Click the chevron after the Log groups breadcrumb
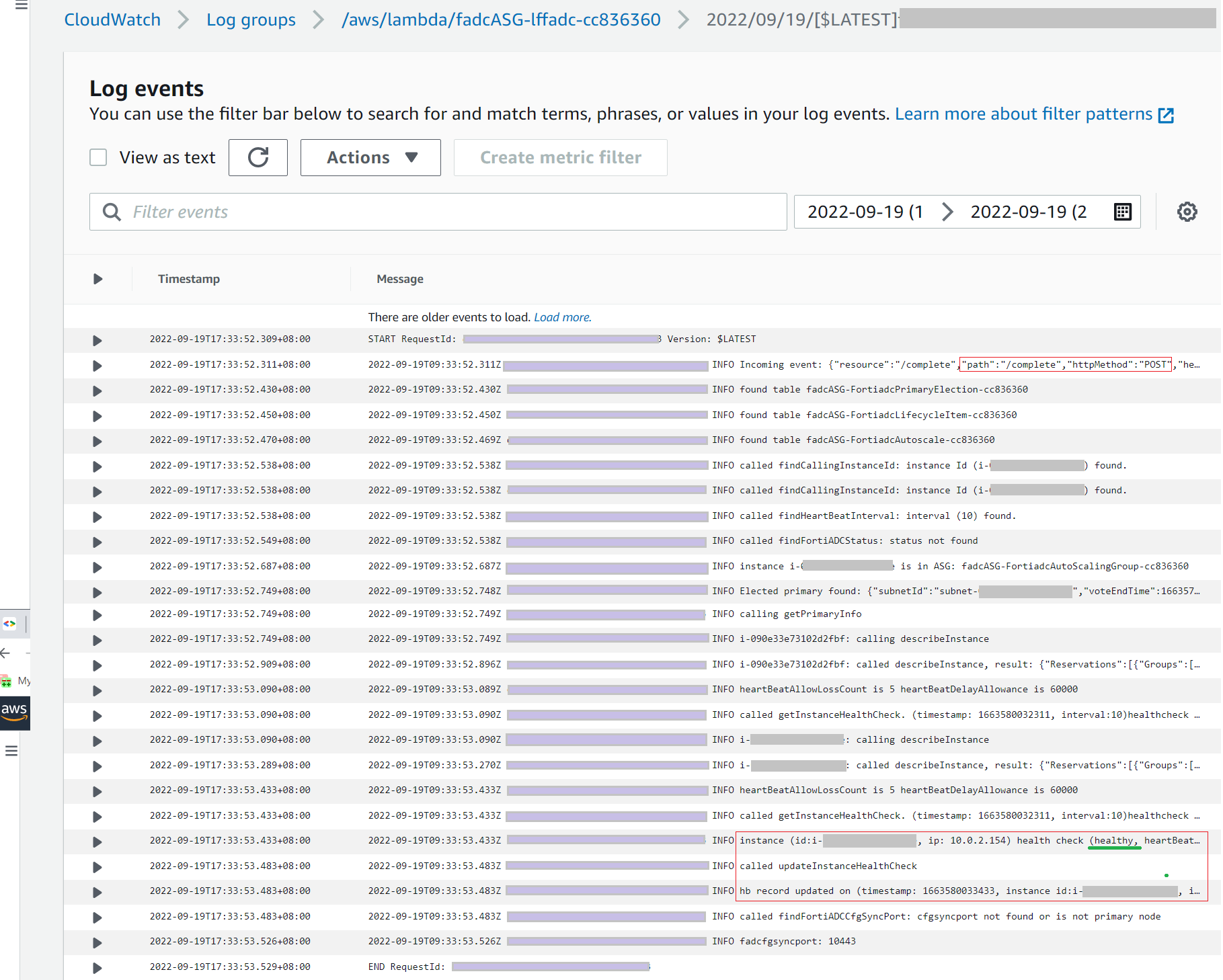 point(317,19)
